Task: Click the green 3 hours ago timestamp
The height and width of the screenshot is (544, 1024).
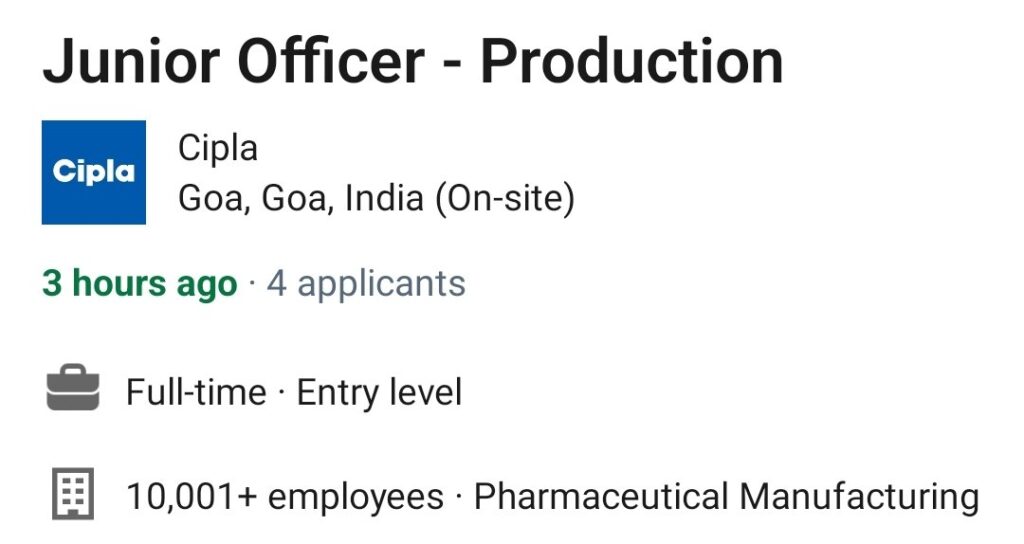Action: (140, 284)
